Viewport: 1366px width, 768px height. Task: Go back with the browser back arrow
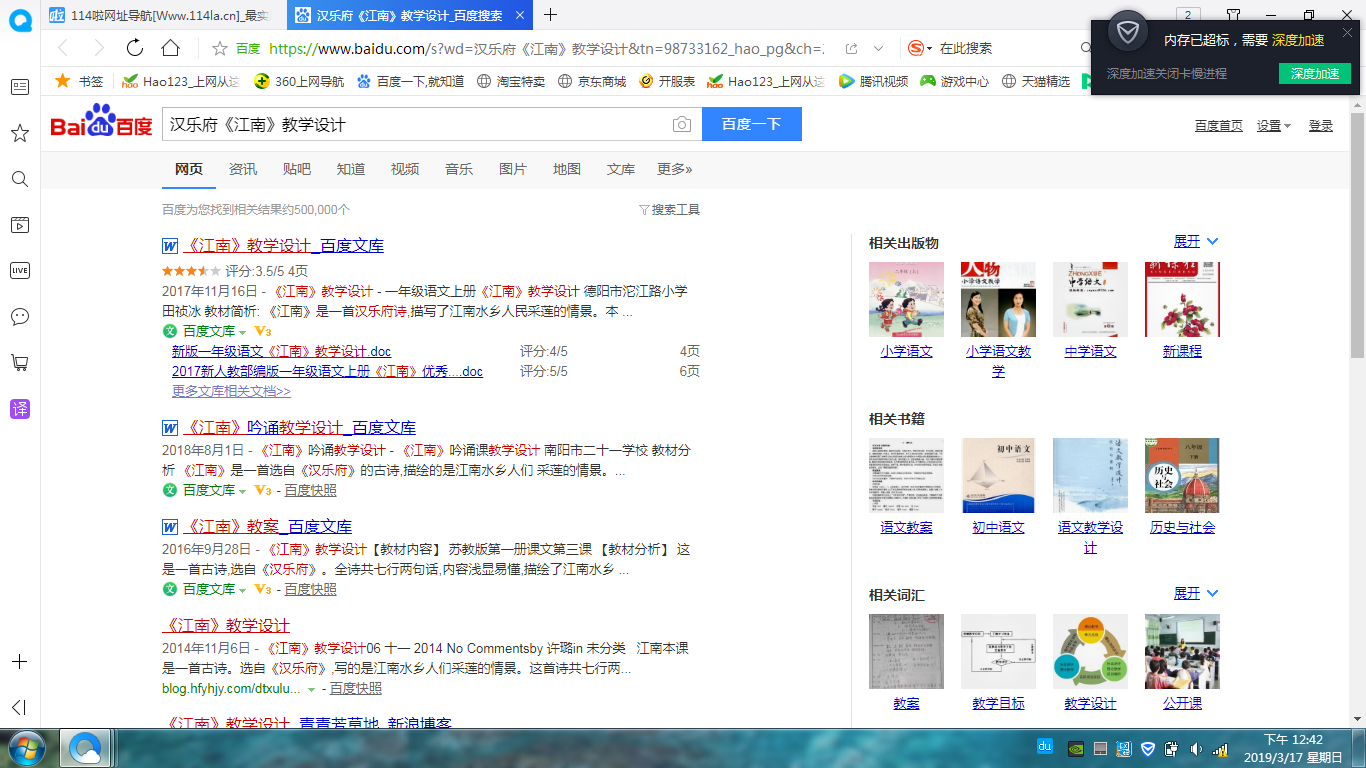coord(62,48)
